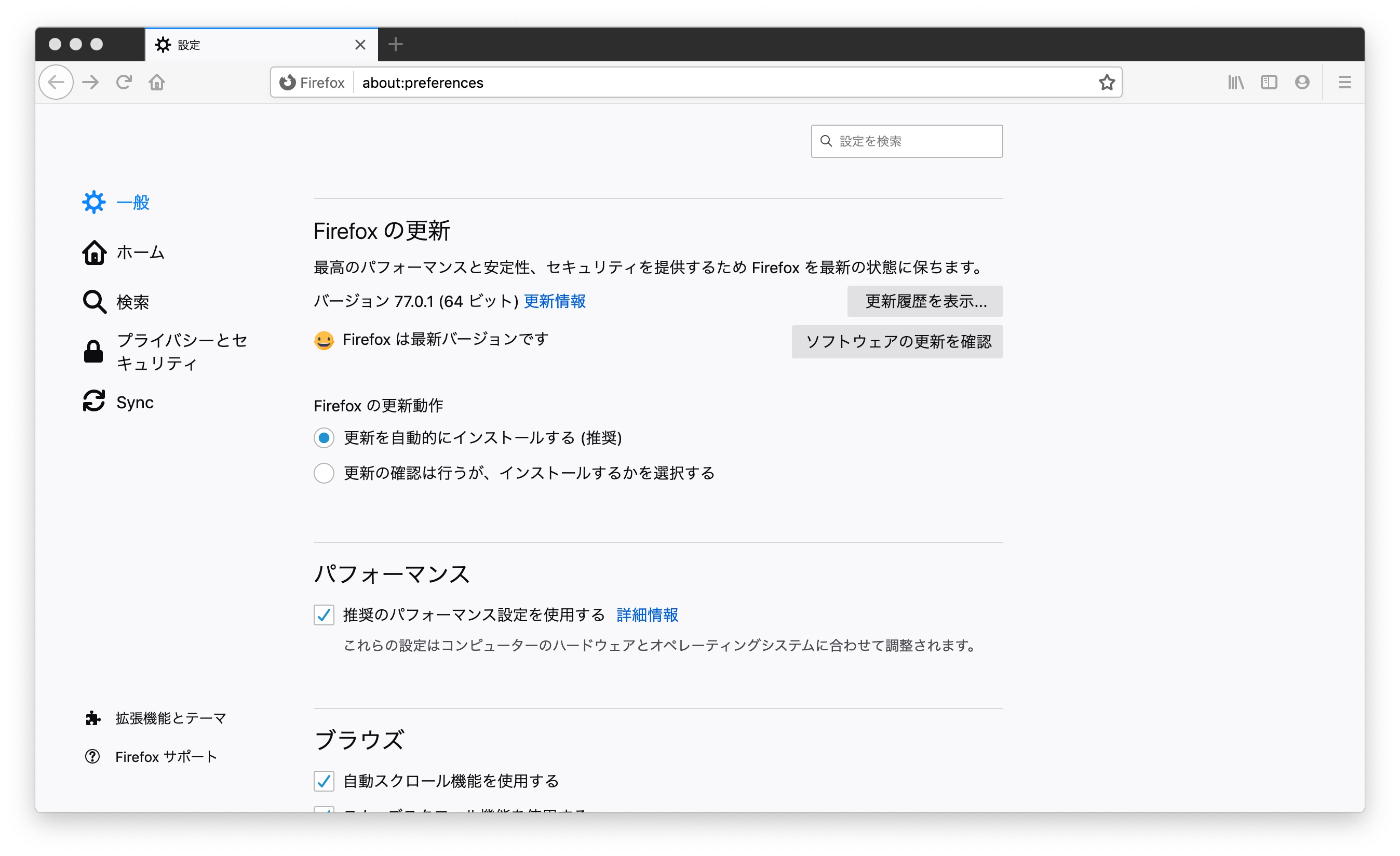Select 更新の確認は行うが radio option

coord(324,473)
